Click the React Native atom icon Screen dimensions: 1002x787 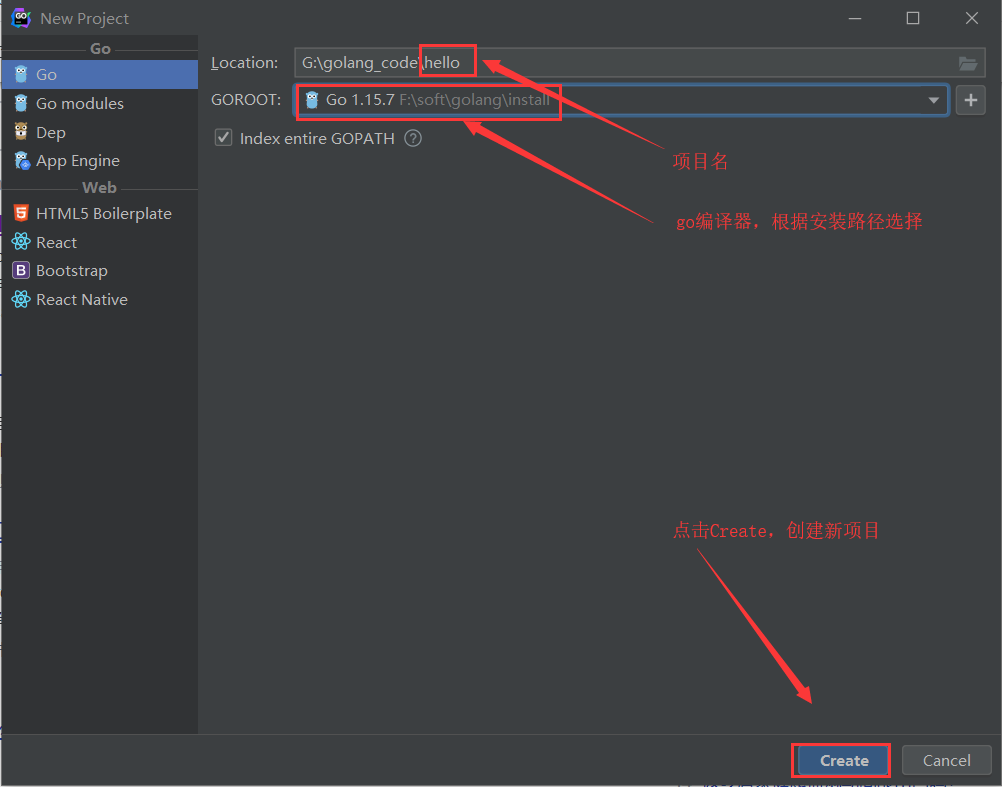21,299
